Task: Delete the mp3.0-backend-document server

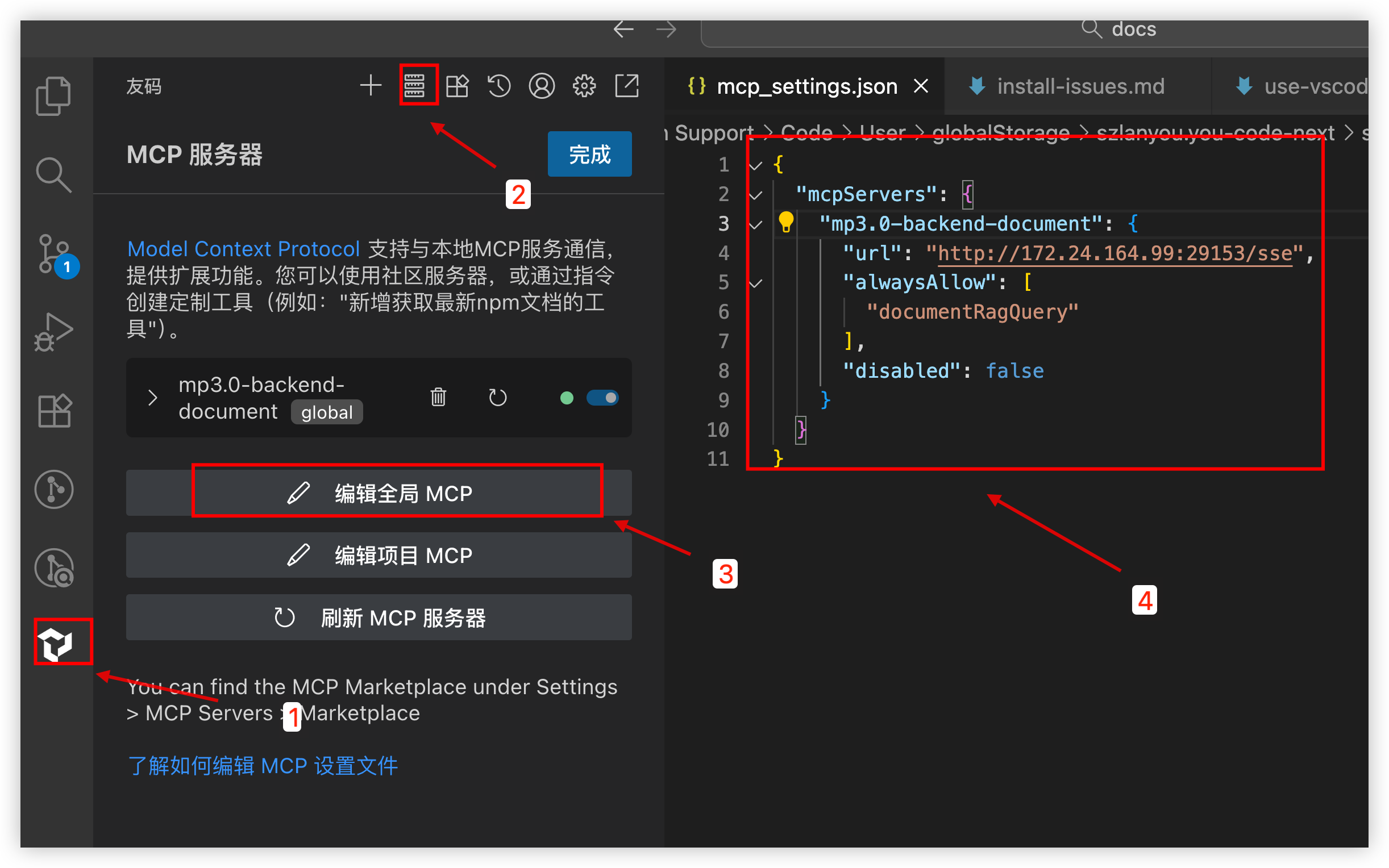Action: [438, 397]
